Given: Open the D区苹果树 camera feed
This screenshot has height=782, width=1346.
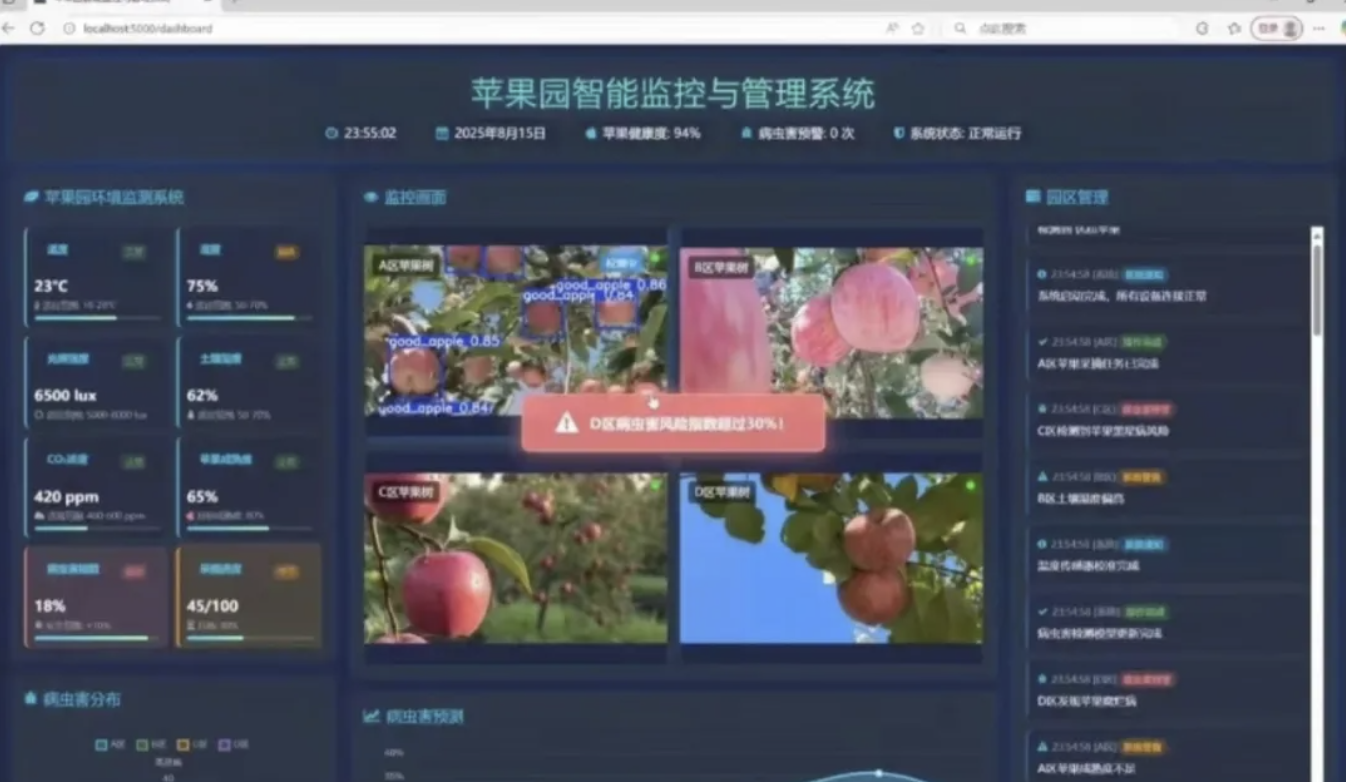Looking at the screenshot, I should (831, 558).
